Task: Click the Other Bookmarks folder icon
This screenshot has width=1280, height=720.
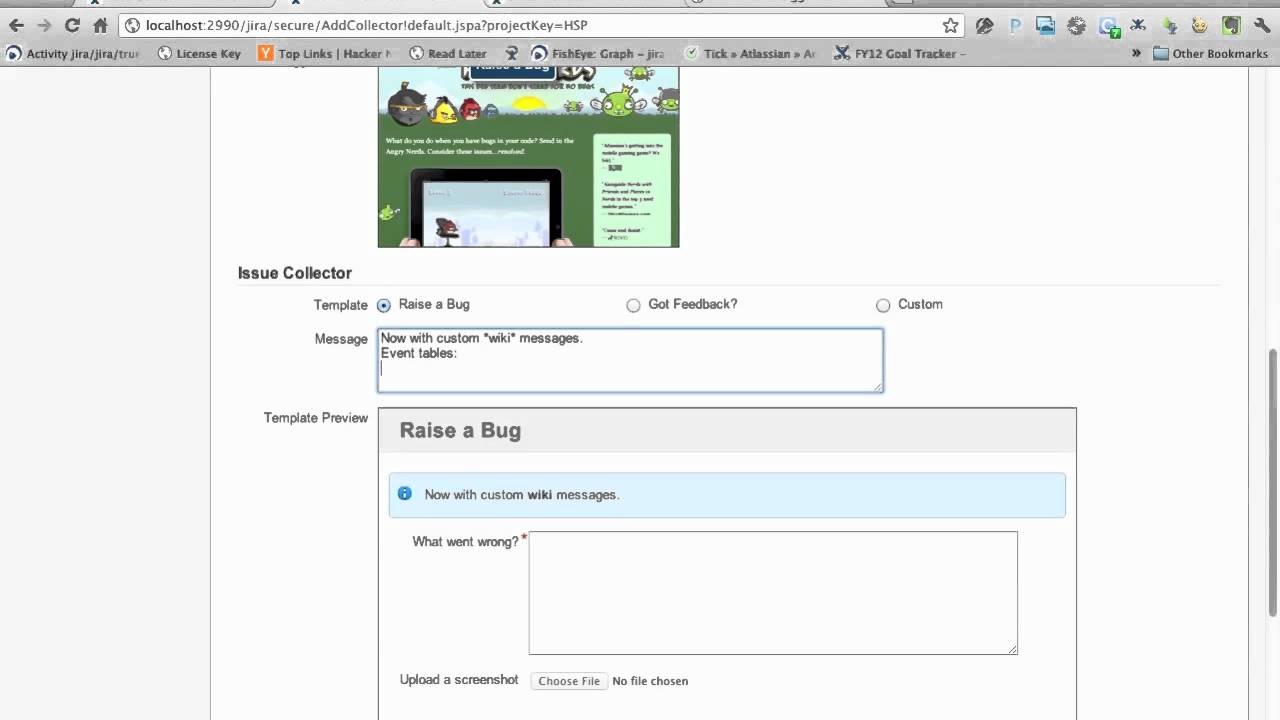Action: point(1161,54)
